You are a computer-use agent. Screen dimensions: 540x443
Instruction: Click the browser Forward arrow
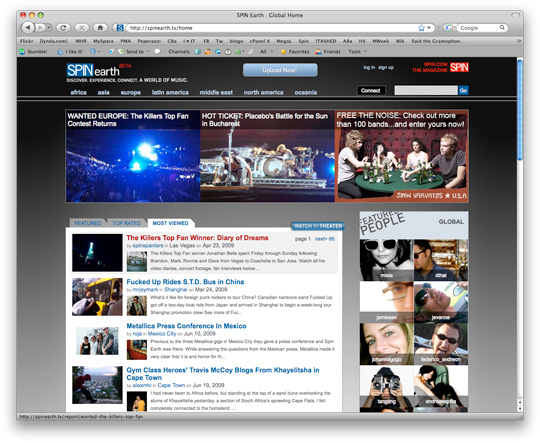40,28
